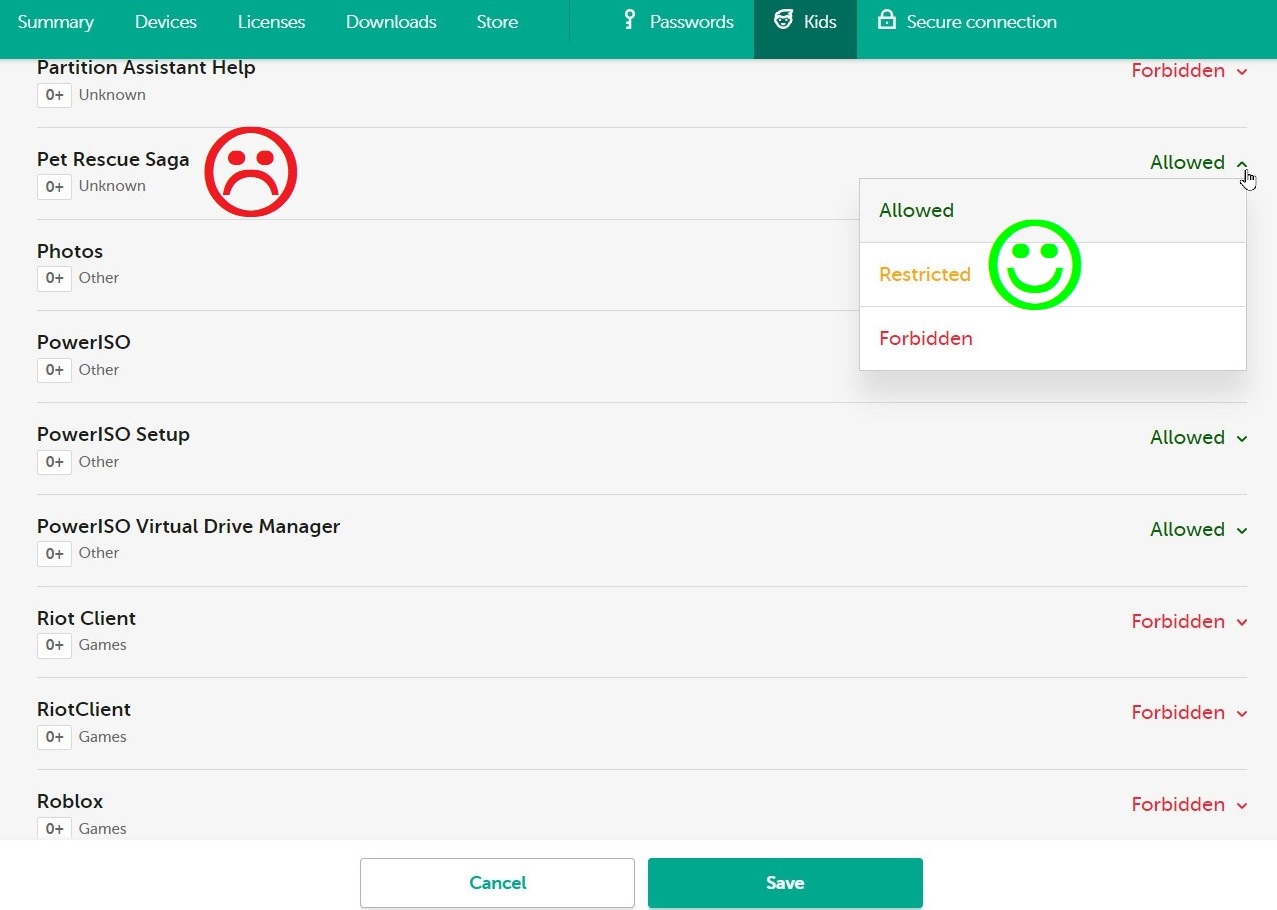Click the Passwords key icon
This screenshot has width=1277, height=910.
pos(629,20)
